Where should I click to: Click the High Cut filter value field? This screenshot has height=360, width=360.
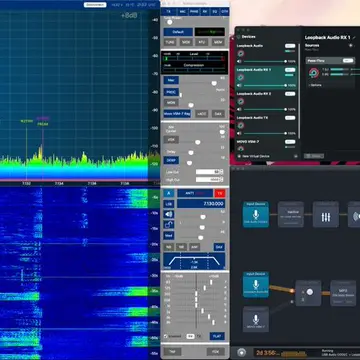tap(209, 180)
